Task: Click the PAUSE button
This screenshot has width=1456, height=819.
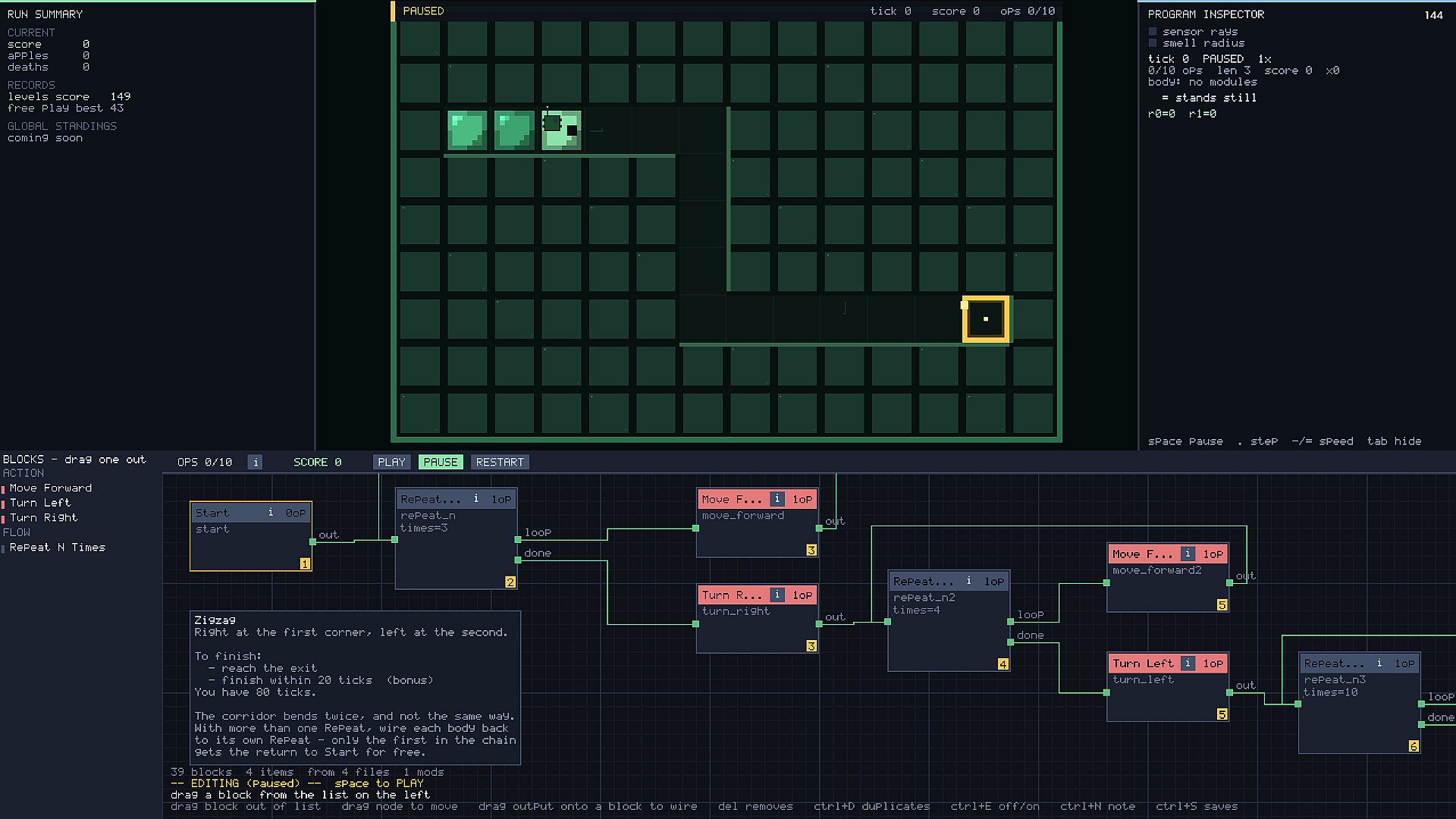Action: point(441,462)
